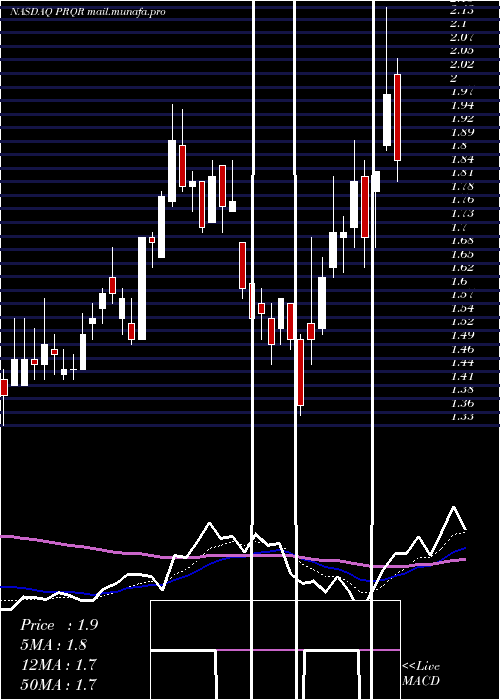Pick the 1.81 price axis label
Viewport: 500px width, 700px height.
(x=462, y=173)
